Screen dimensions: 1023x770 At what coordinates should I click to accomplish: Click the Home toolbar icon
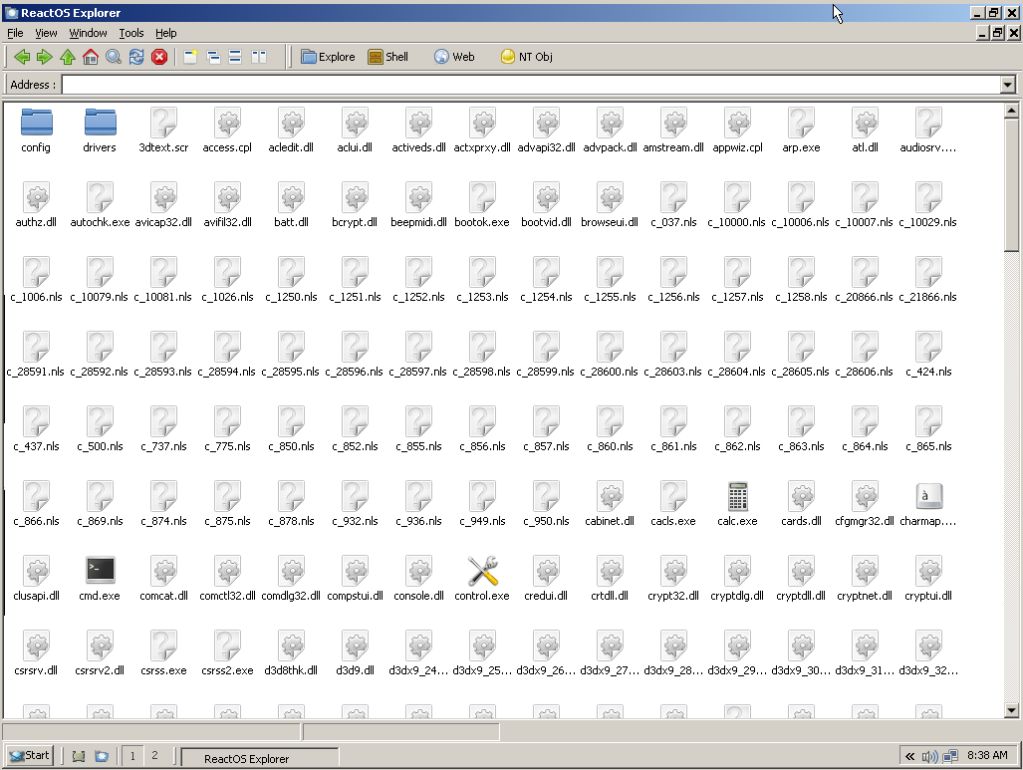coord(89,57)
